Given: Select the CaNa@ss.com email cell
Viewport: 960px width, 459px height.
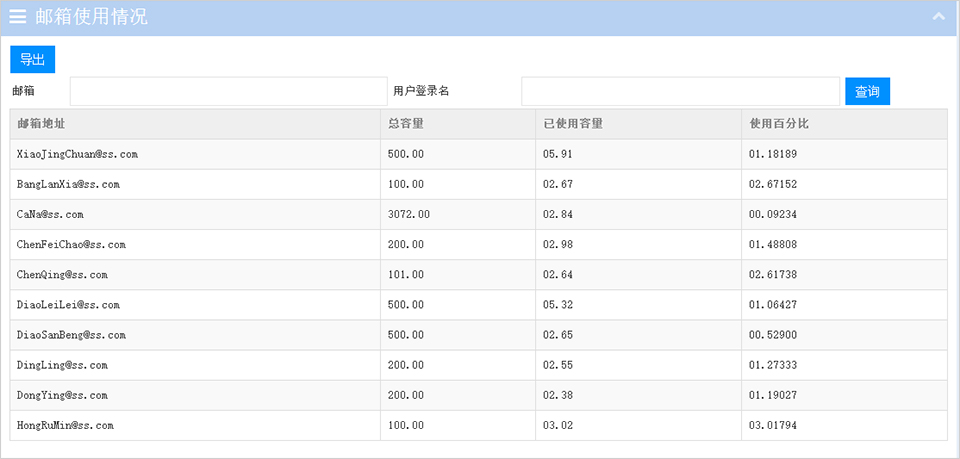Looking at the screenshot, I should click(x=195, y=215).
